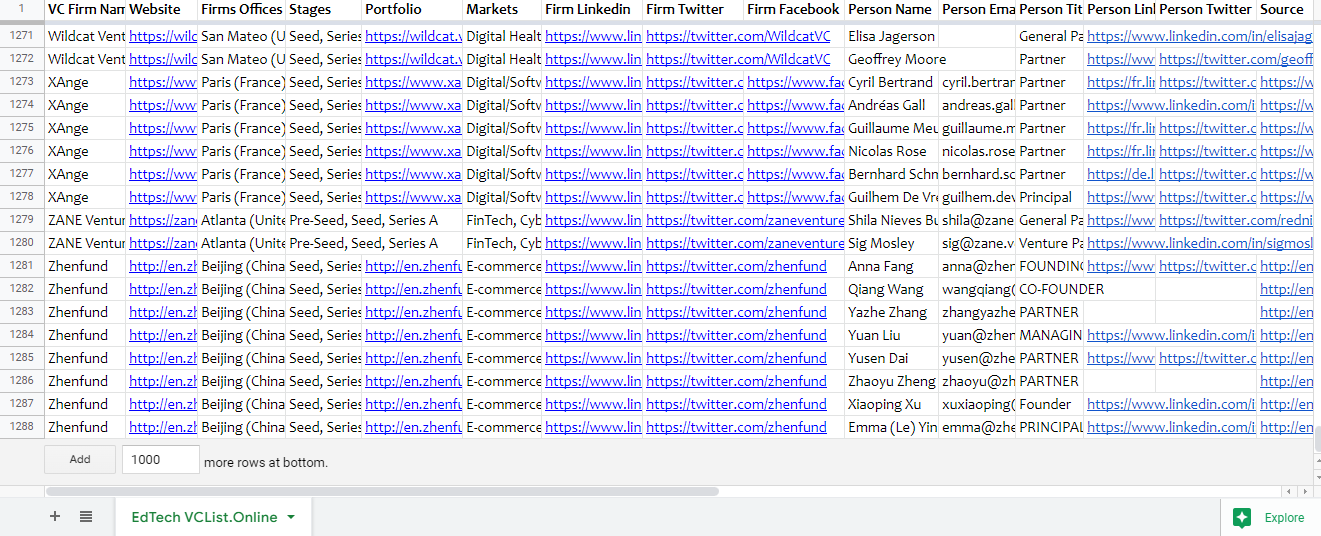Select the Firm Facebook column header

[794, 9]
